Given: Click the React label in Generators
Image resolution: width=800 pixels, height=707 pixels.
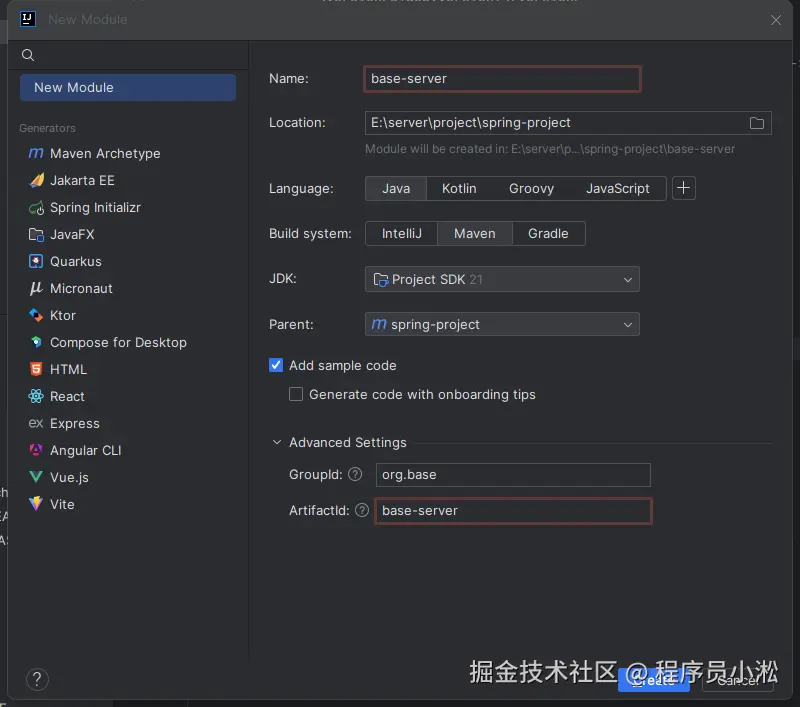Looking at the screenshot, I should [67, 396].
